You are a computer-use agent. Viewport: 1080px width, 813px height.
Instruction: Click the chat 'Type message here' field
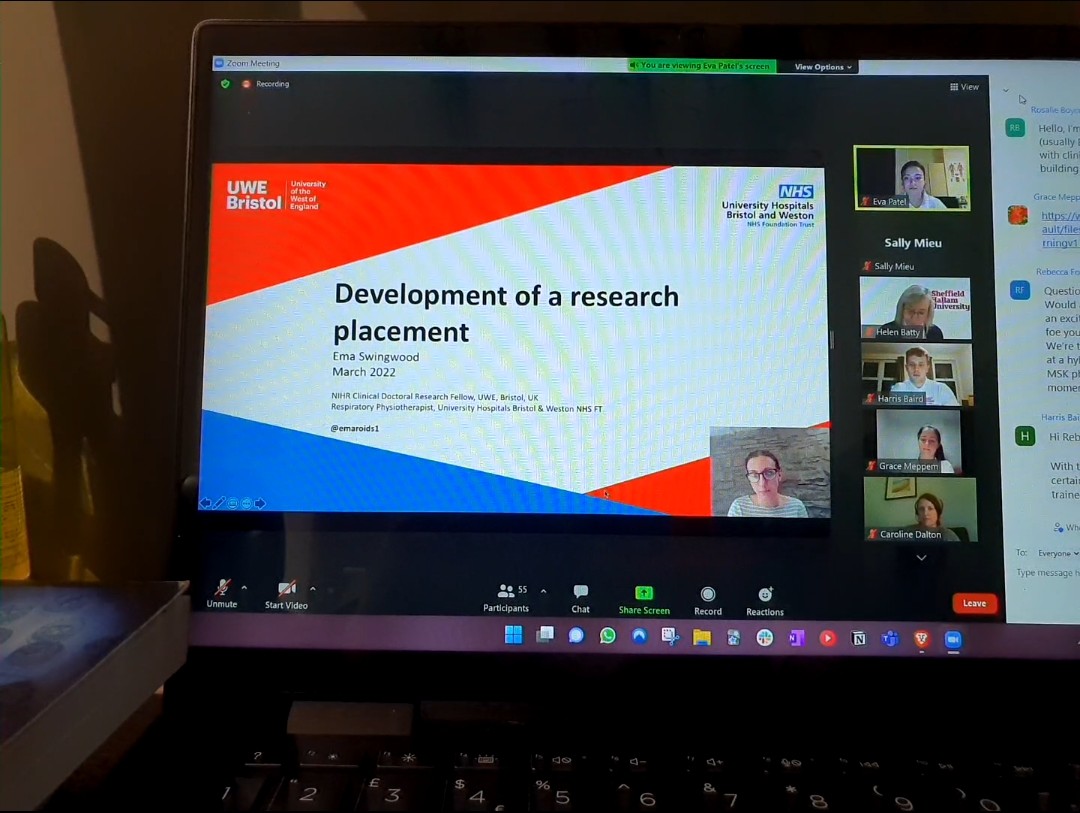tap(1046, 573)
